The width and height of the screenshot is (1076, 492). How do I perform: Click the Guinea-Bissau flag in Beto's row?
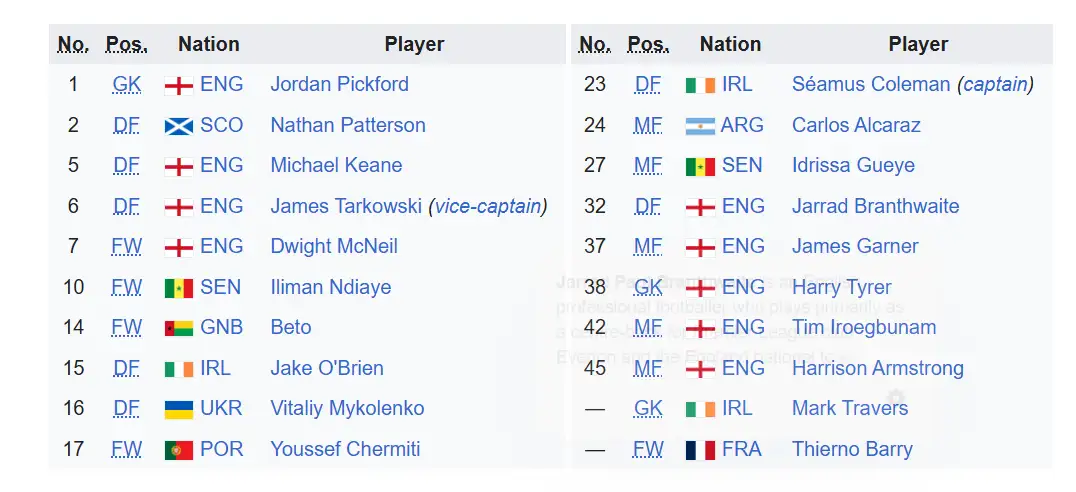point(179,328)
